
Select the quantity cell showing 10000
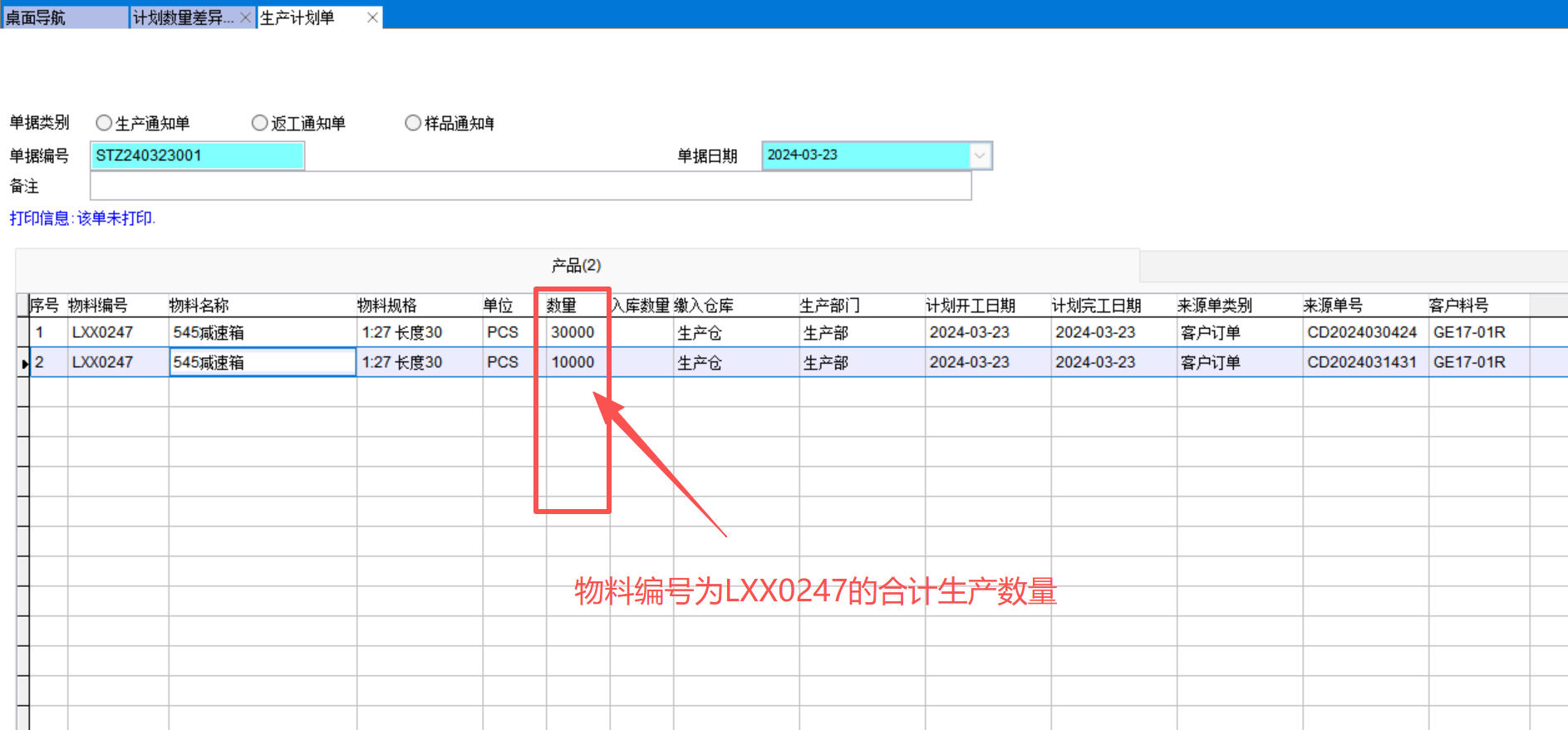(573, 362)
